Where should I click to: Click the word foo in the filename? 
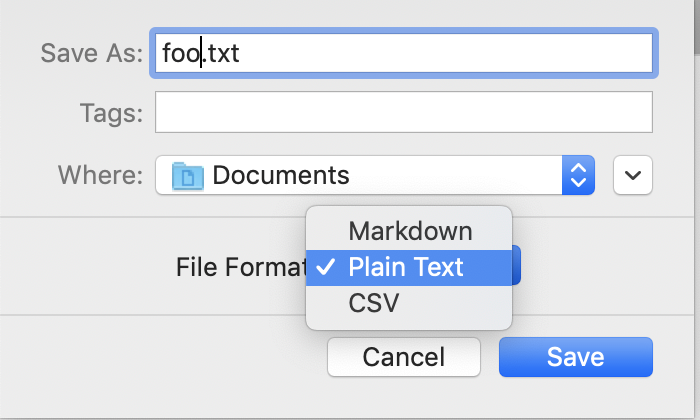(x=181, y=53)
